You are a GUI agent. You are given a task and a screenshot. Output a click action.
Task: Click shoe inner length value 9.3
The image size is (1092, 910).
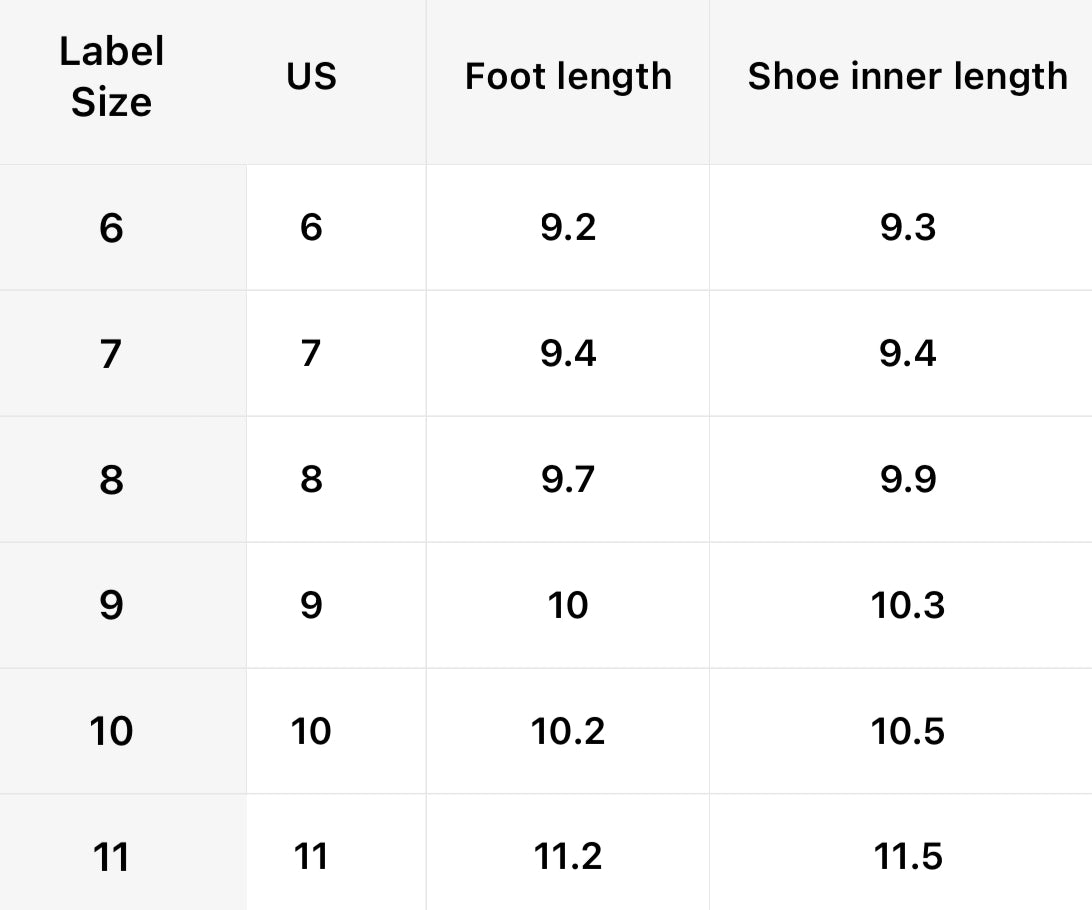click(x=908, y=228)
